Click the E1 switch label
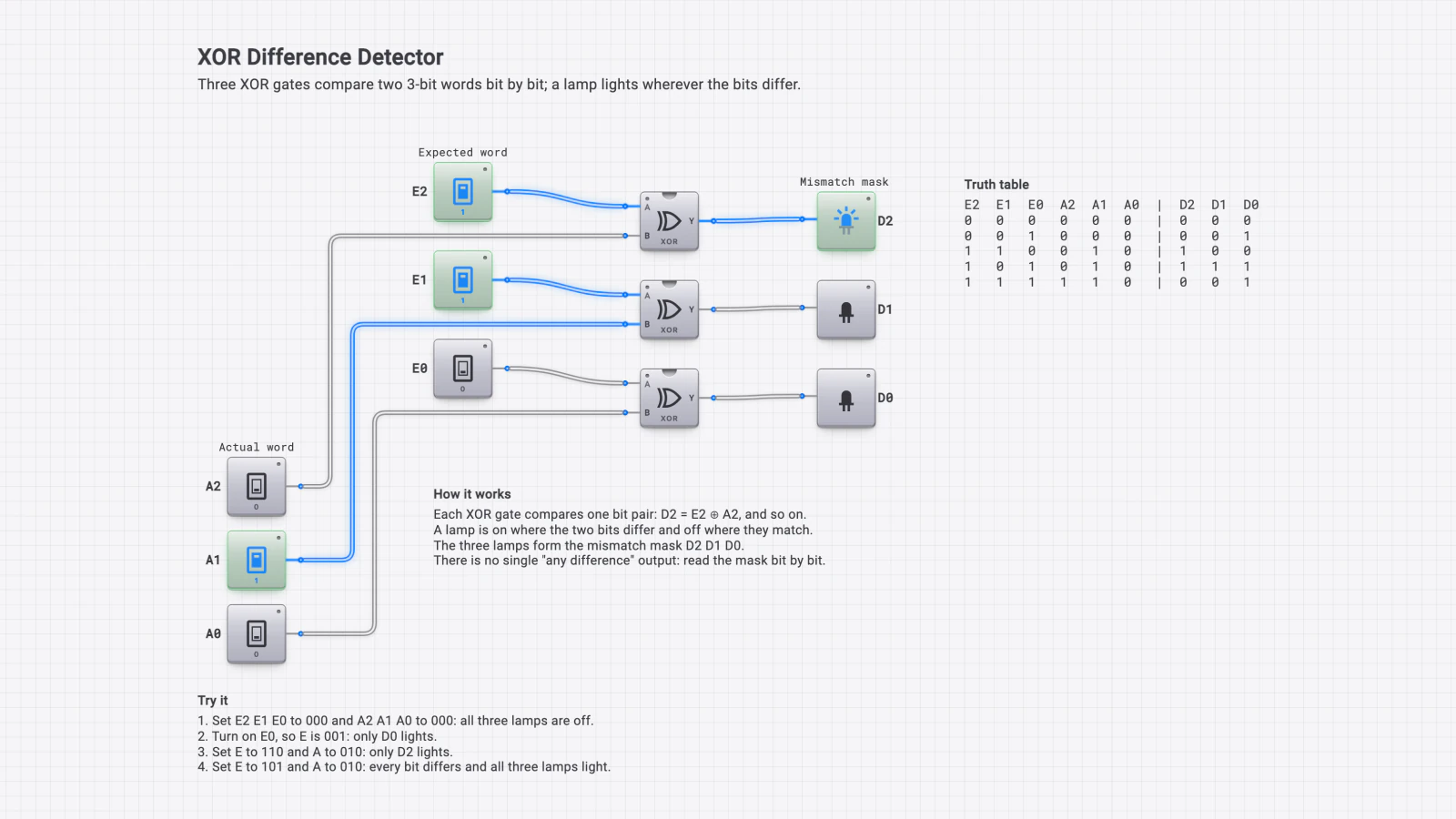This screenshot has width=1456, height=819. [420, 280]
